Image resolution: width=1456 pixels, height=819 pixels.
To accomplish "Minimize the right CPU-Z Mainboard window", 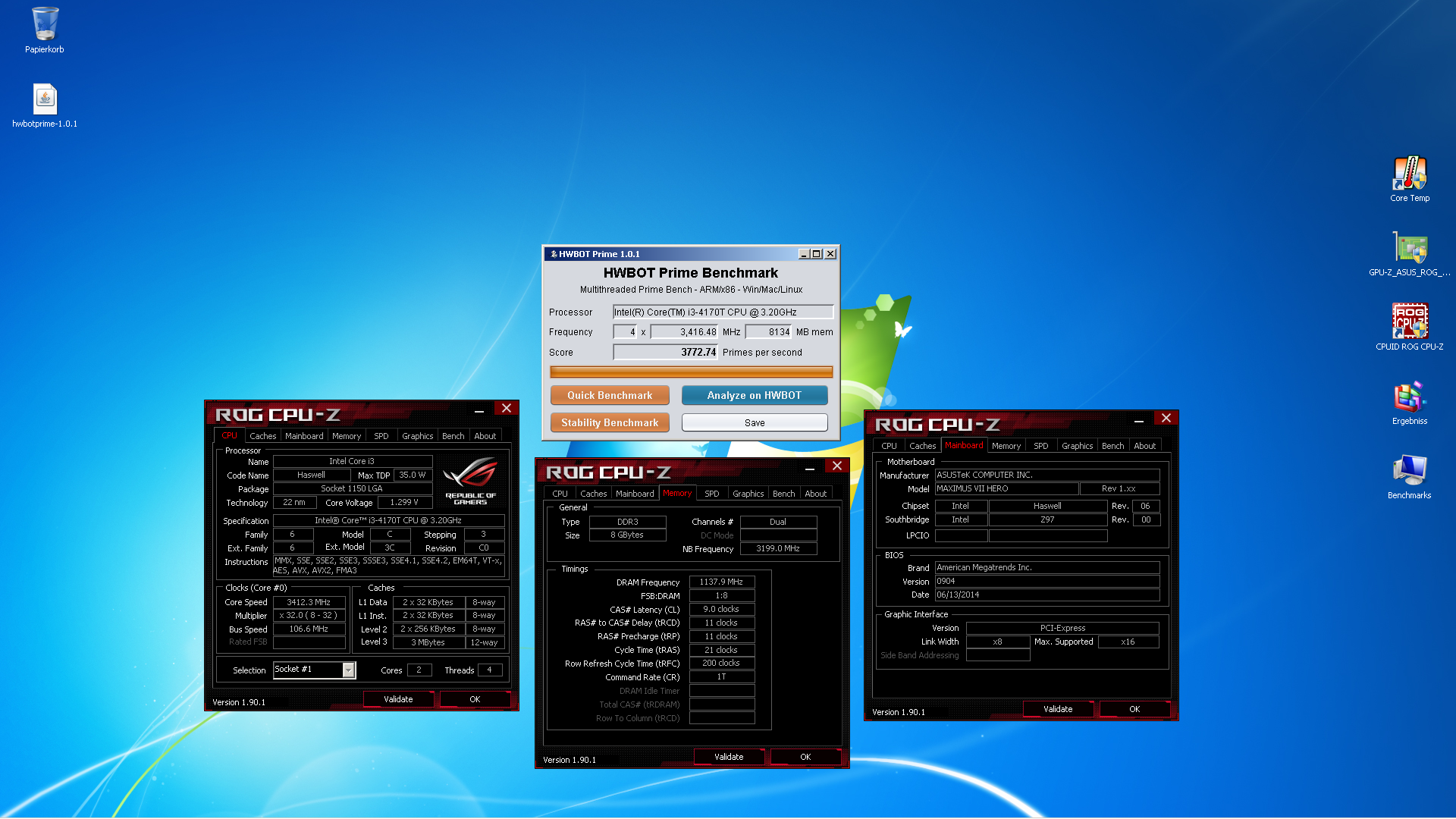I will (x=1139, y=420).
